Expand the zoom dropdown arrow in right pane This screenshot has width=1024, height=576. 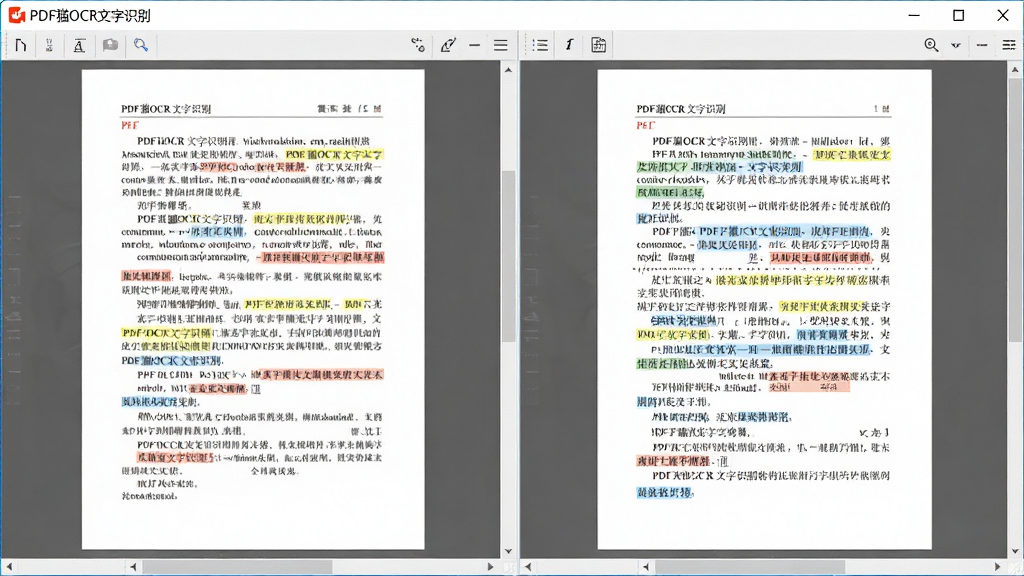click(x=955, y=45)
